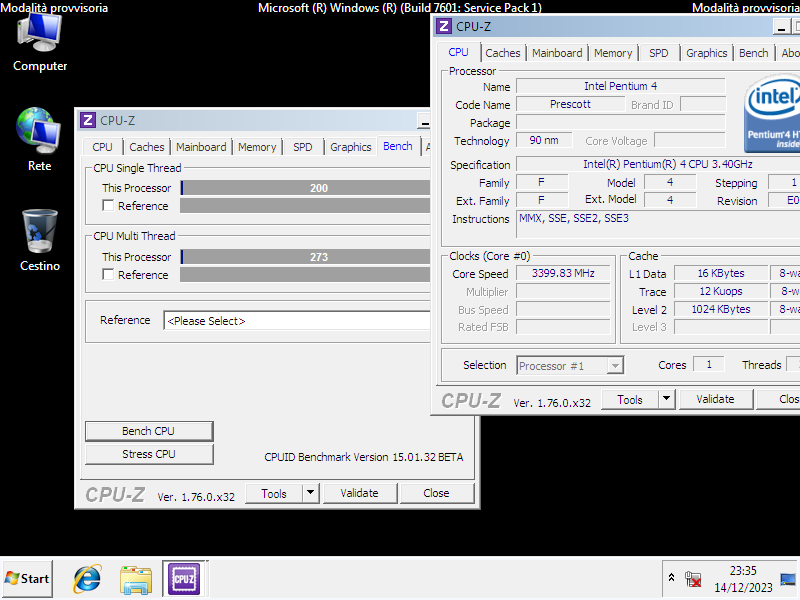The width and height of the screenshot is (800, 600).
Task: Open Windows Explorer from the taskbar
Action: coord(135,578)
